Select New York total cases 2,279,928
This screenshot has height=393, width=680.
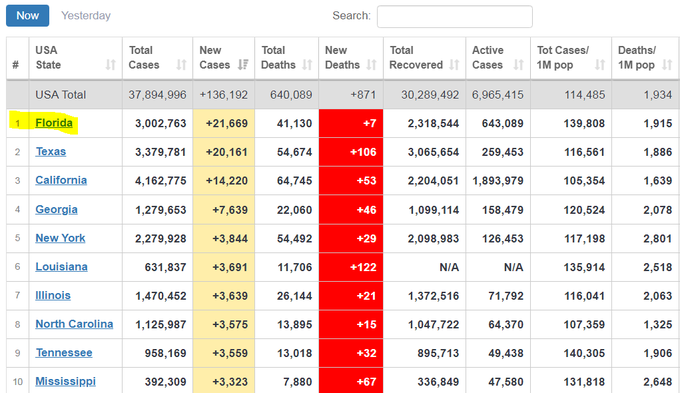(160, 239)
